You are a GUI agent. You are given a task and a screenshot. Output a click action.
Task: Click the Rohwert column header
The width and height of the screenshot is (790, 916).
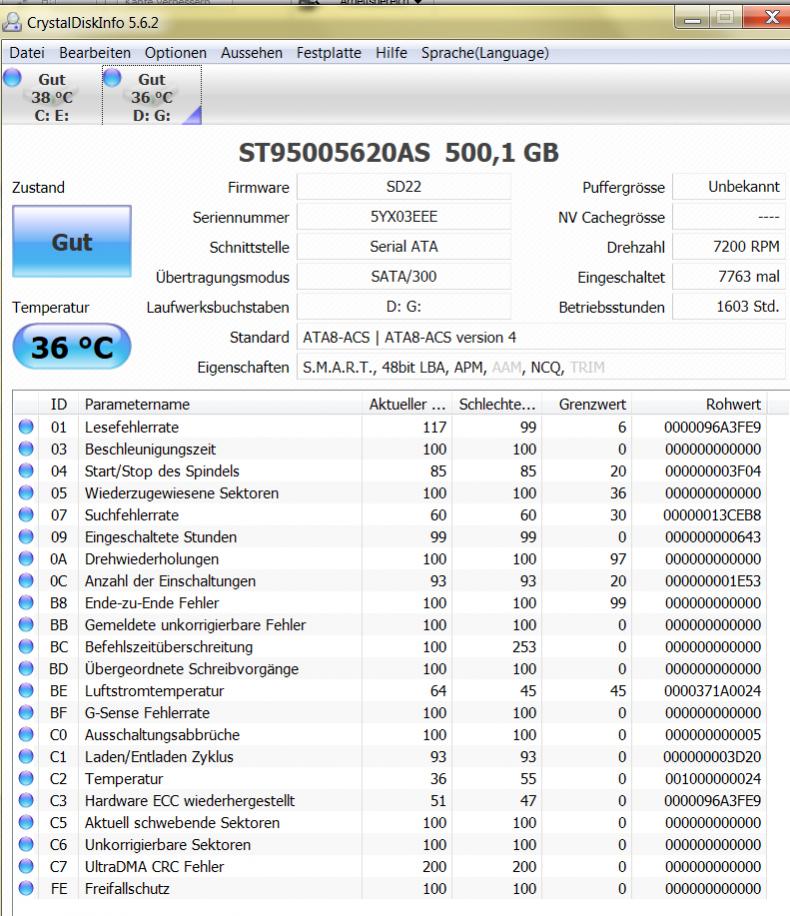[x=699, y=404]
